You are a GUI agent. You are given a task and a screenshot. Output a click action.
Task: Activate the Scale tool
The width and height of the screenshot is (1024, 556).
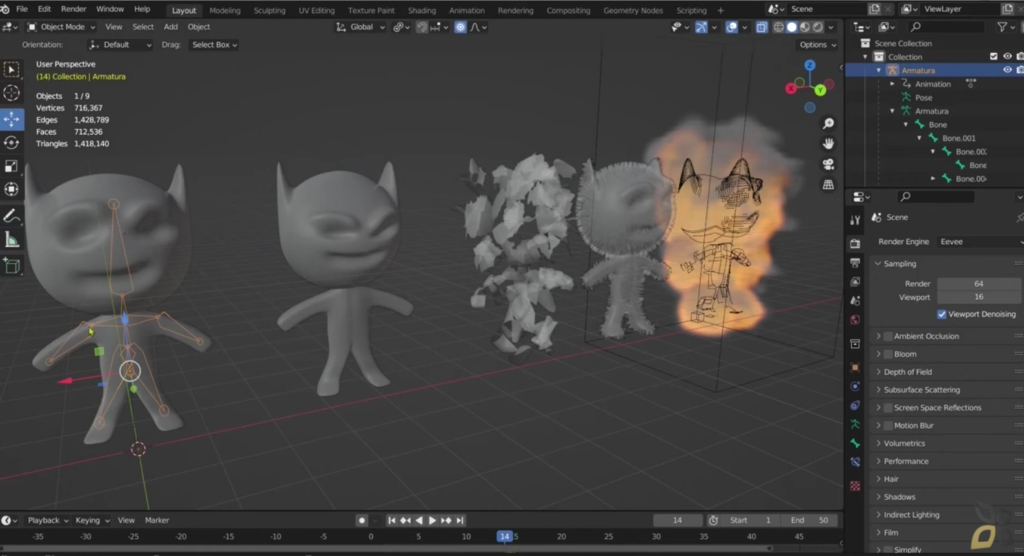(x=12, y=166)
